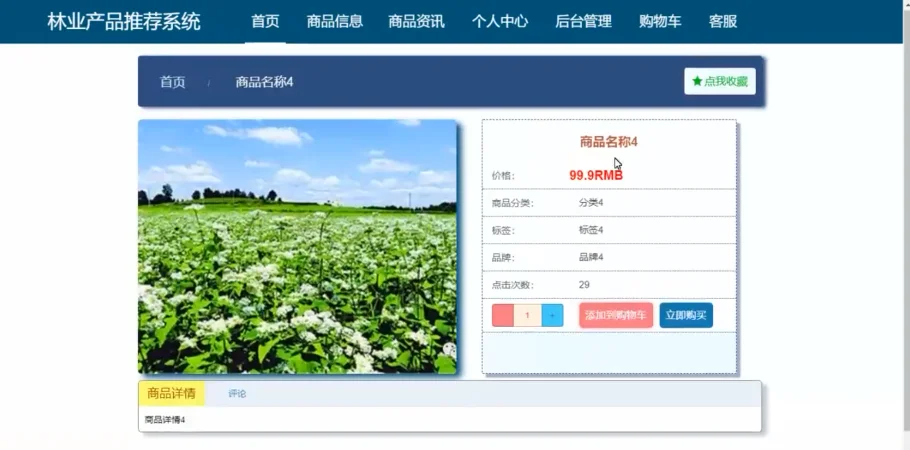
Task: Click the star icon in 点我收藏
Action: click(697, 81)
